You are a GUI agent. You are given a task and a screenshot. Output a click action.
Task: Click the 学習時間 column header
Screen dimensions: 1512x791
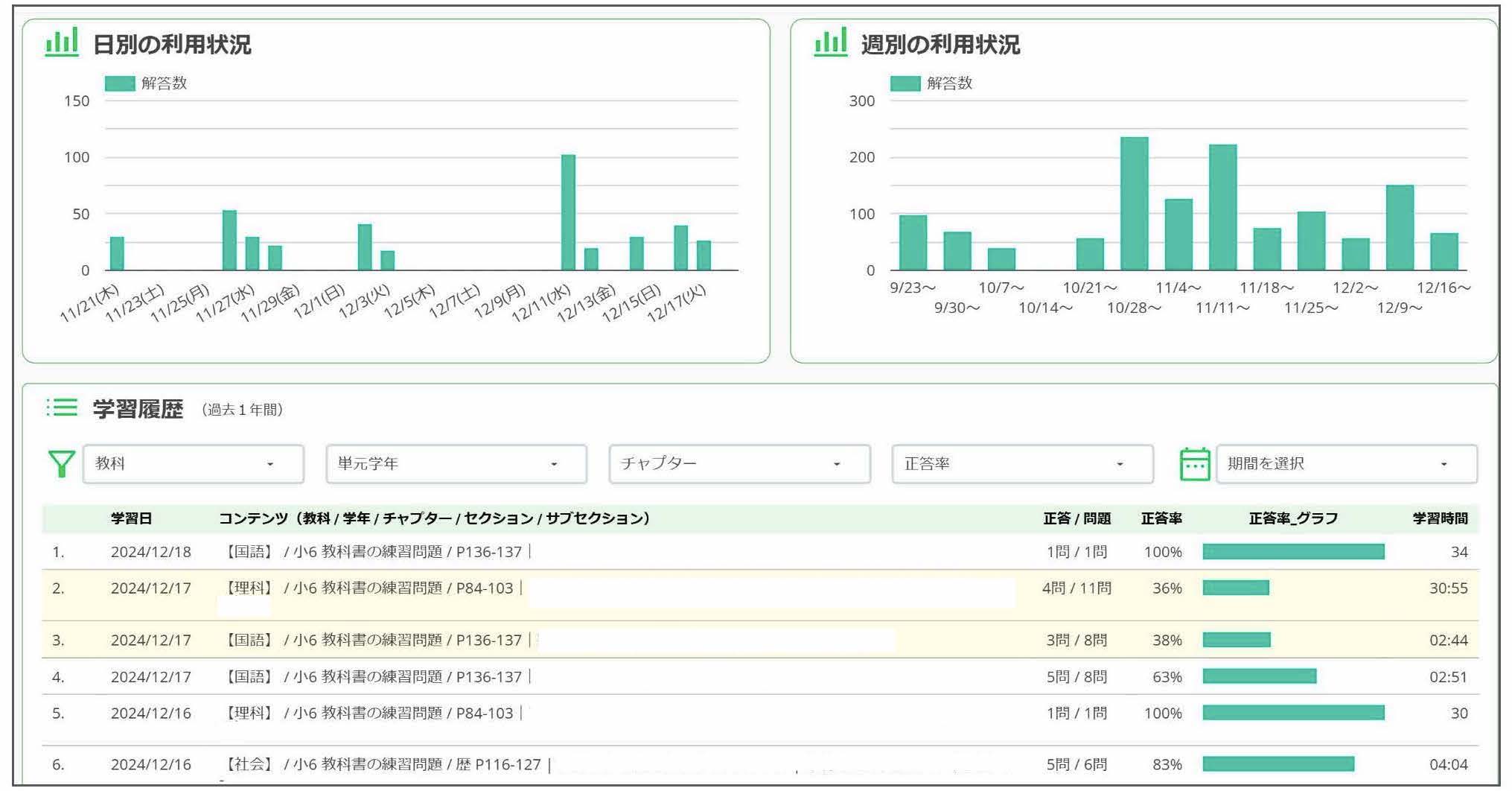(1440, 518)
